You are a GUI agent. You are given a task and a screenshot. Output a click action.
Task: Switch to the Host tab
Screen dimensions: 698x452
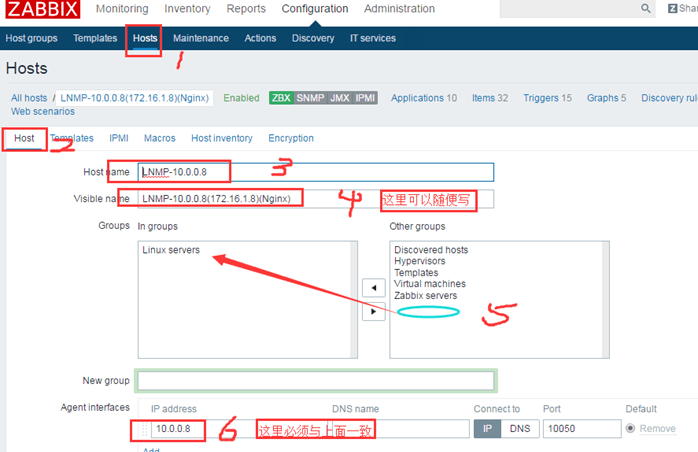[24, 138]
